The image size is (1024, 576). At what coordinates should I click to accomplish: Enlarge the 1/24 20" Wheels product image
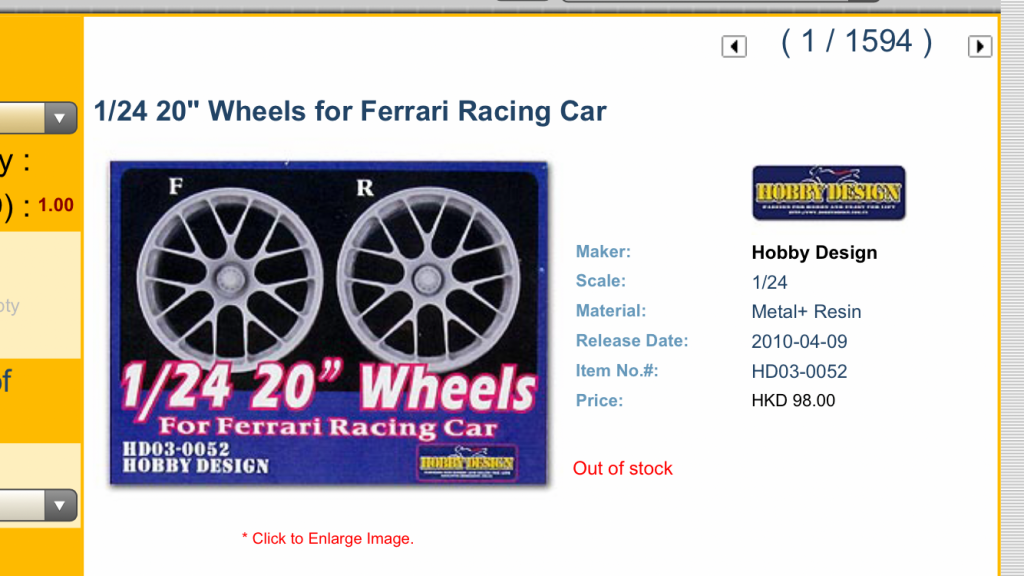coord(328,323)
